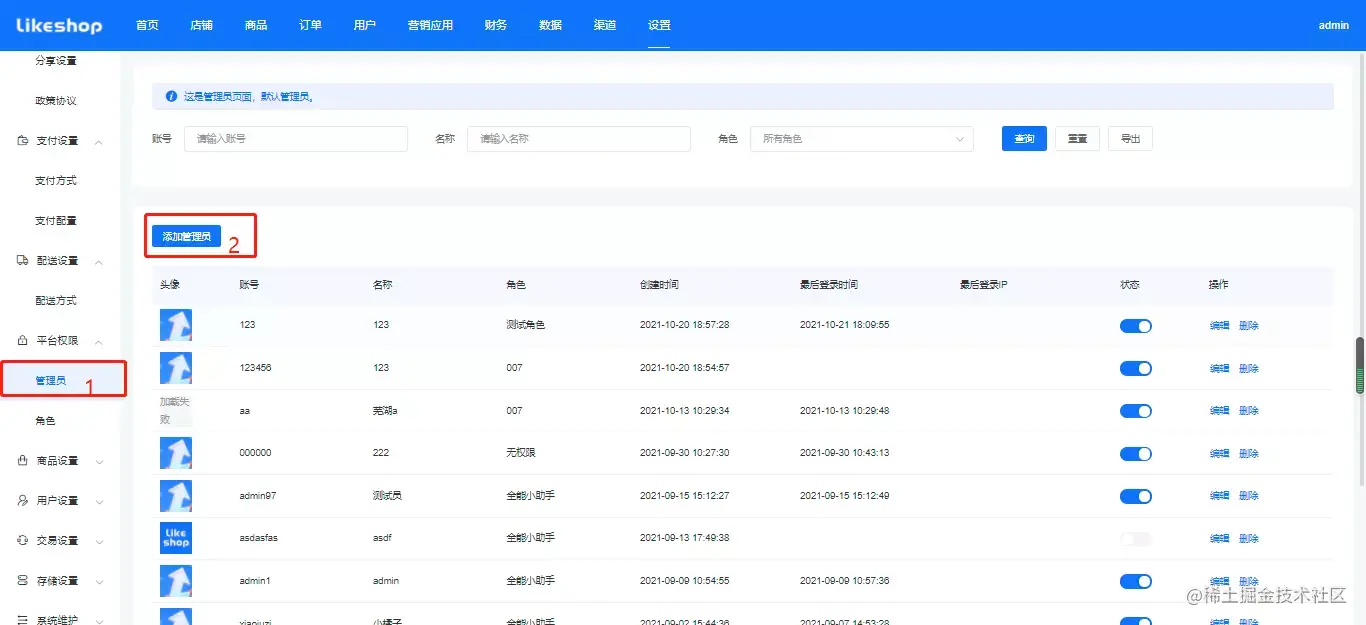Click the lock icon beside 平台权限

click(22, 341)
